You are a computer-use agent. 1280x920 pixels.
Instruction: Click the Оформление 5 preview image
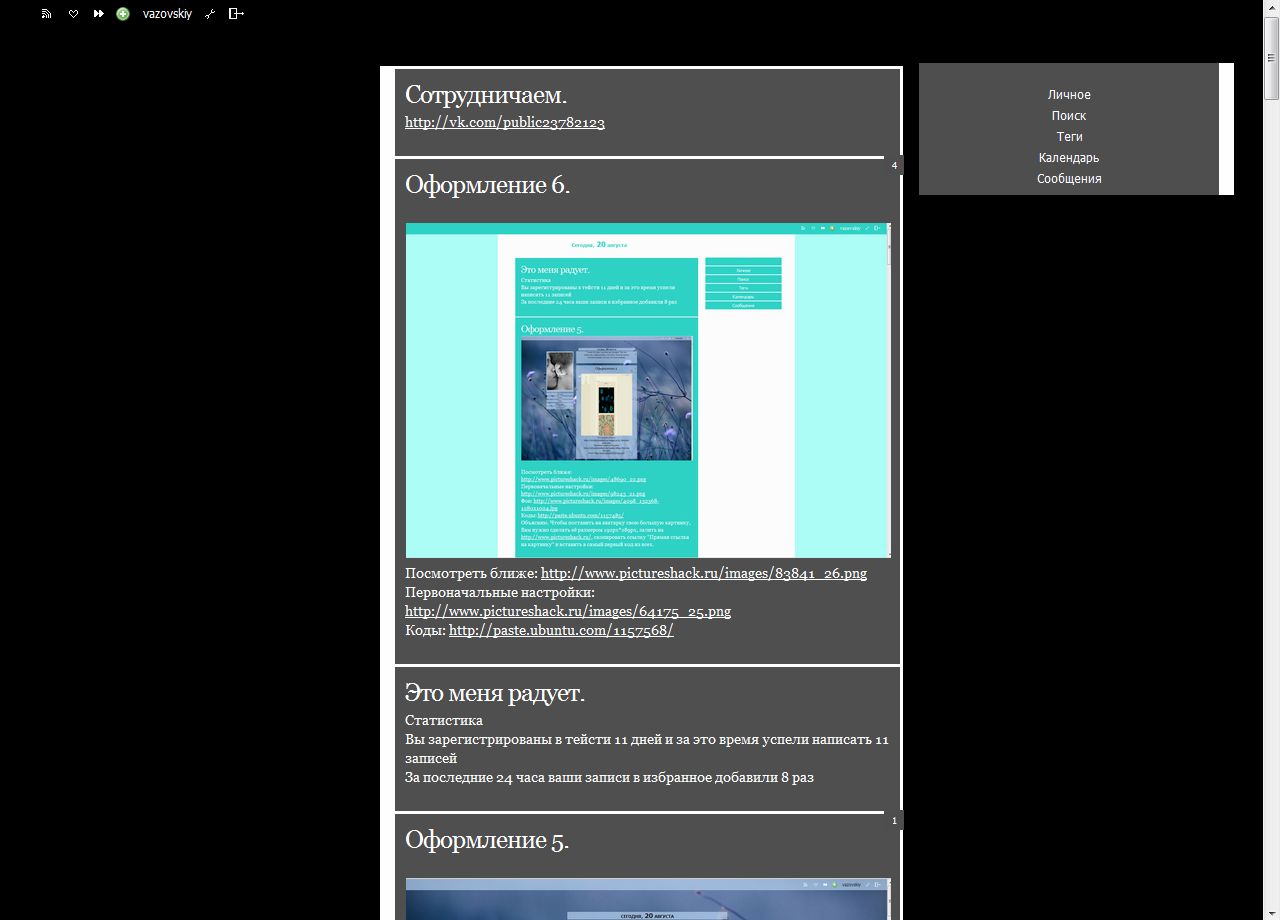click(648, 899)
